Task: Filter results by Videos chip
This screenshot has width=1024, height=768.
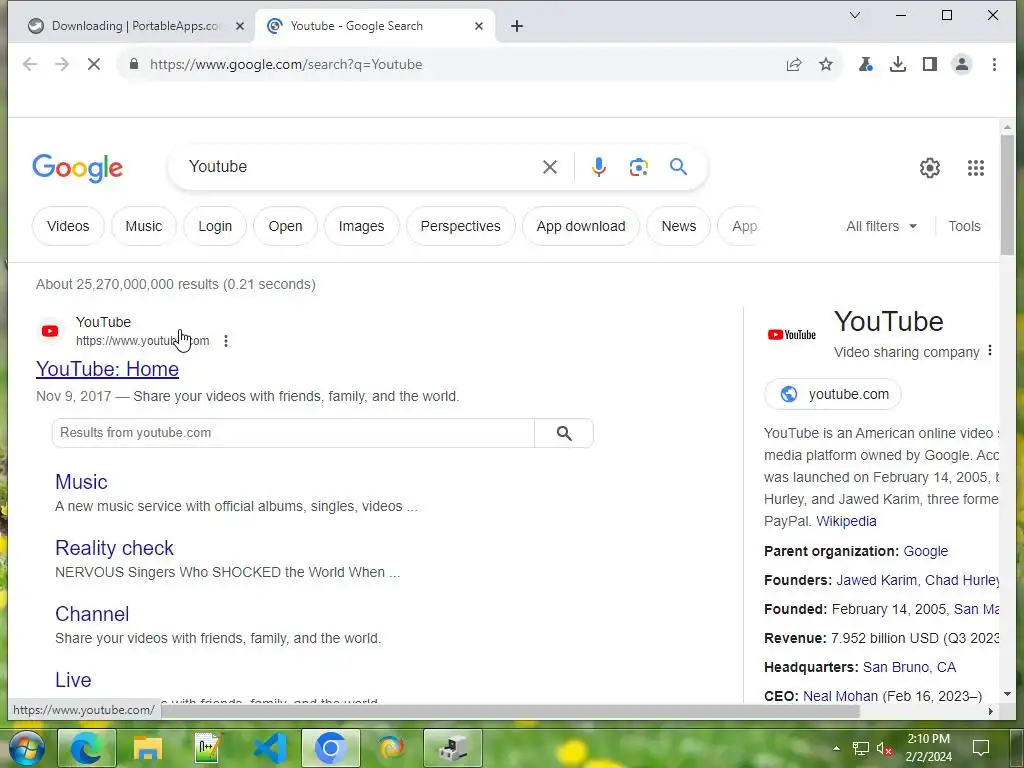Action: point(68,226)
